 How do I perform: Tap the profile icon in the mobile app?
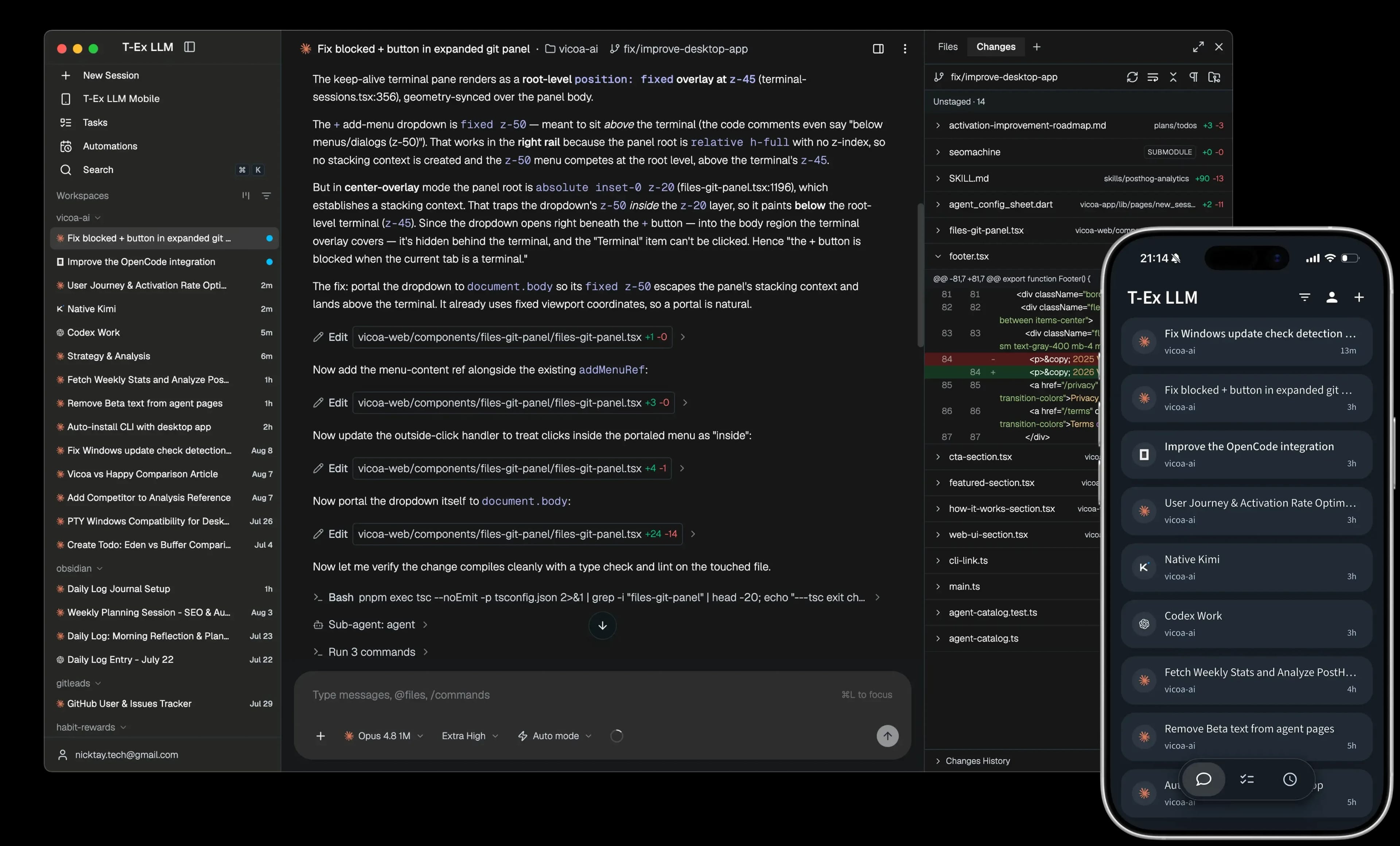pos(1331,297)
